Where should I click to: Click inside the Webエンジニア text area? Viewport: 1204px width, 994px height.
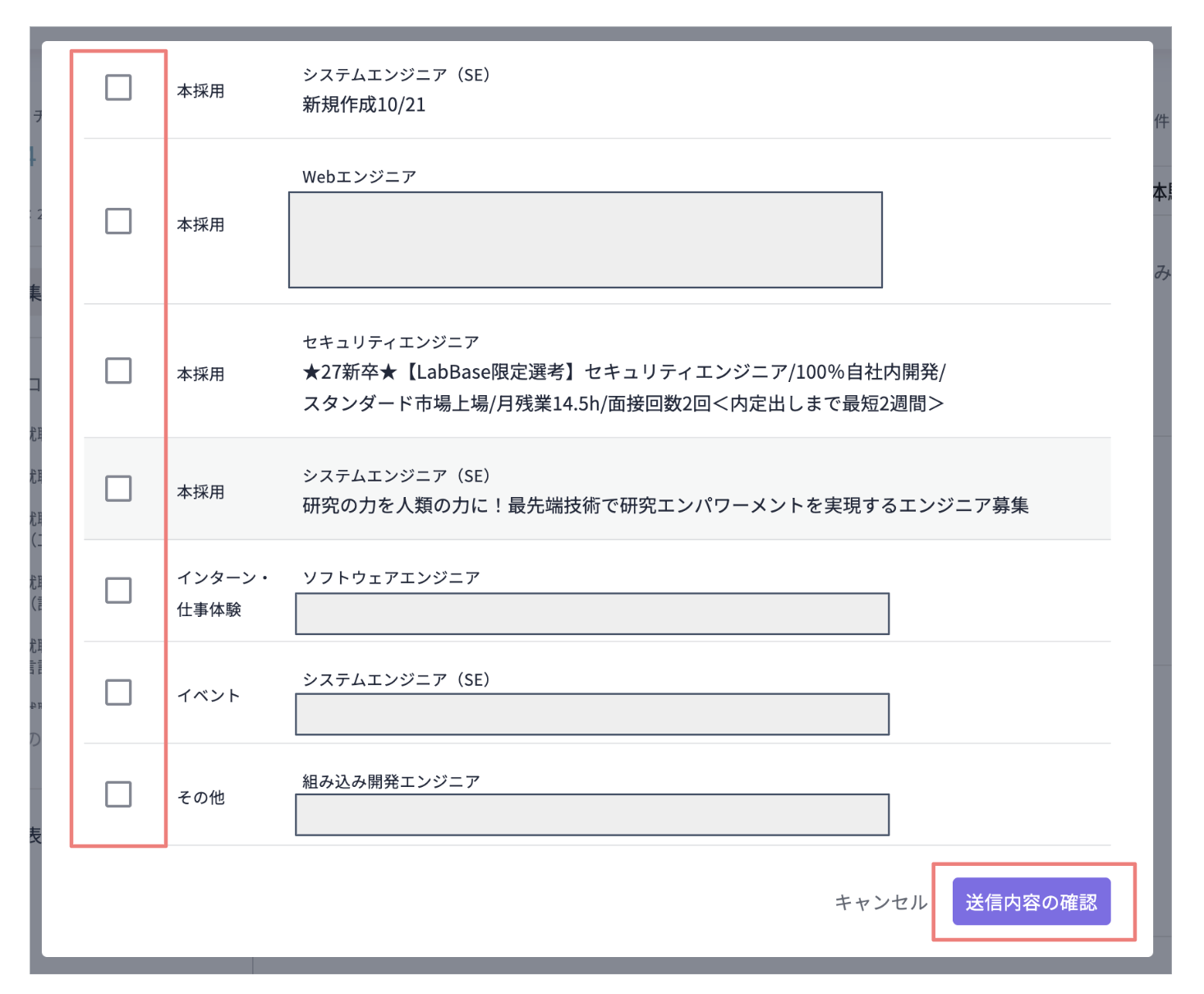(585, 239)
